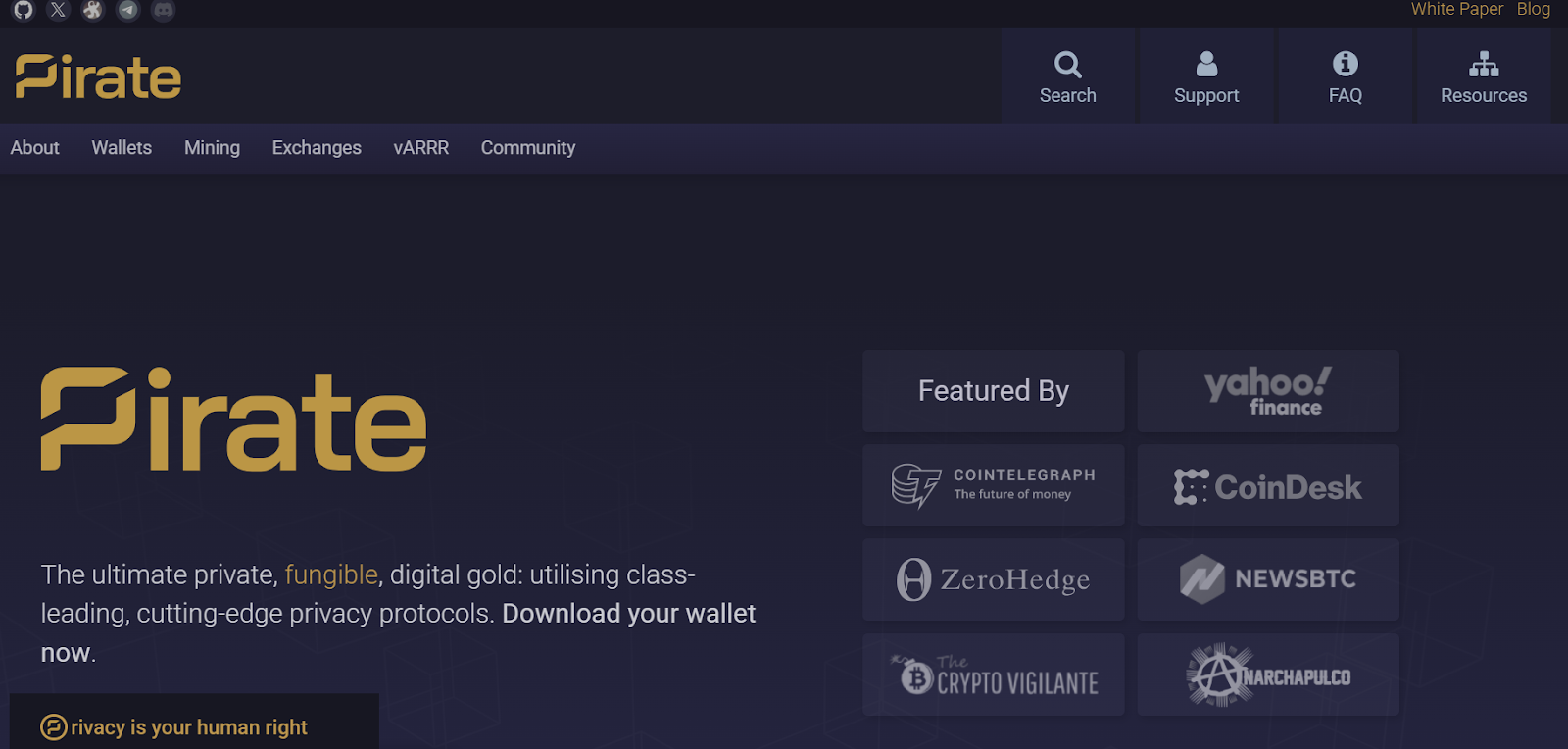Image resolution: width=1568 pixels, height=749 pixels.
Task: Click 'Download your wallet now' link
Action: pos(398,632)
